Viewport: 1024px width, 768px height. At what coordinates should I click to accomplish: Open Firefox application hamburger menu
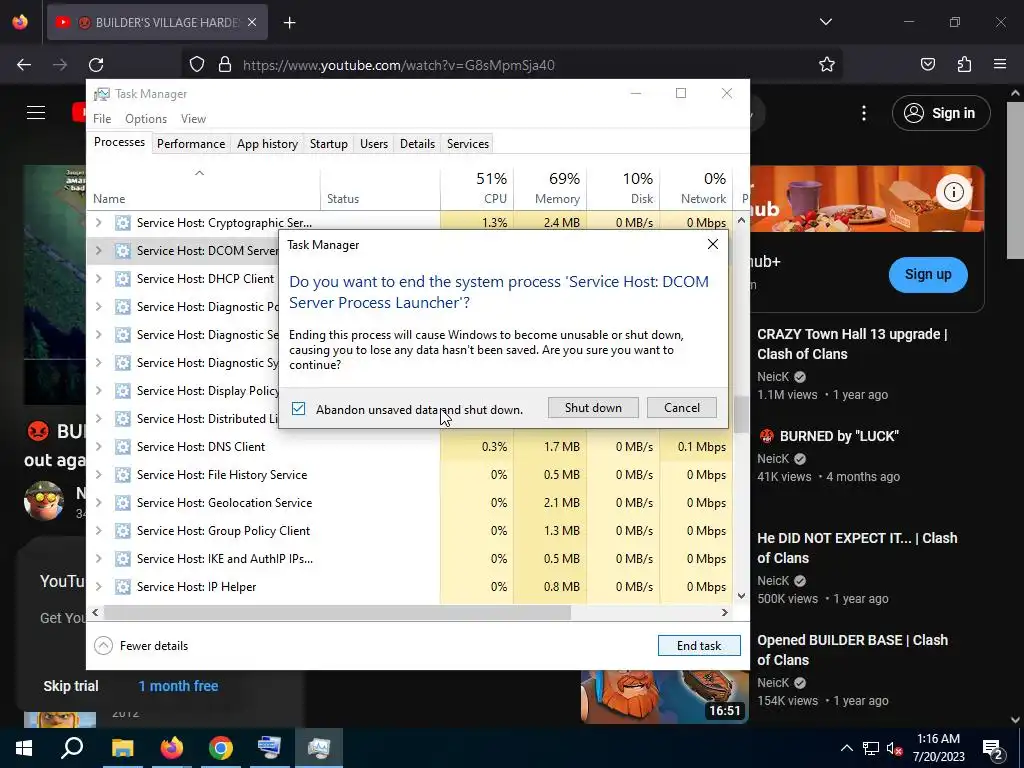1000,64
